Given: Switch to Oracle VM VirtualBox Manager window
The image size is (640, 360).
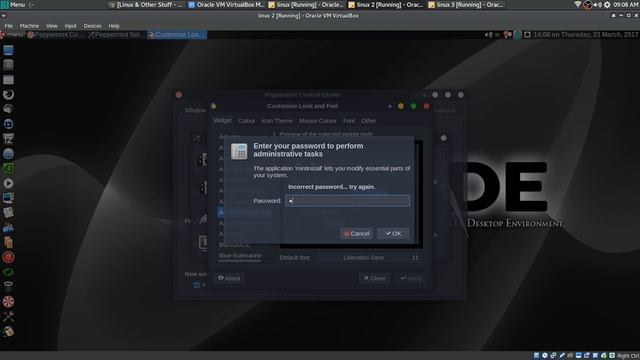Looking at the screenshot, I should [x=226, y=5].
